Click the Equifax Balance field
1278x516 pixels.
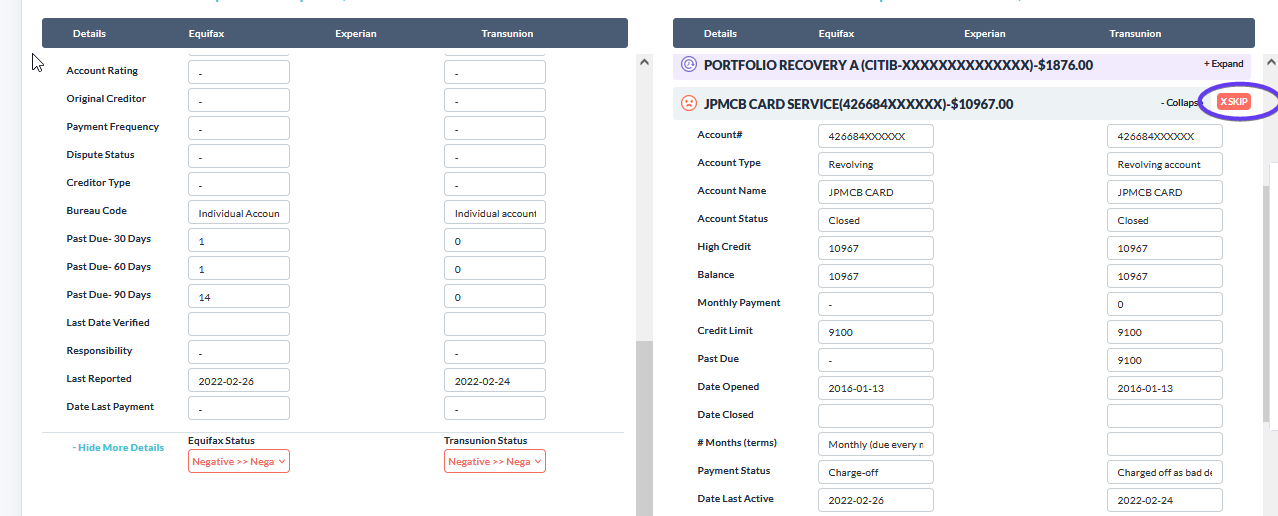[x=875, y=276]
